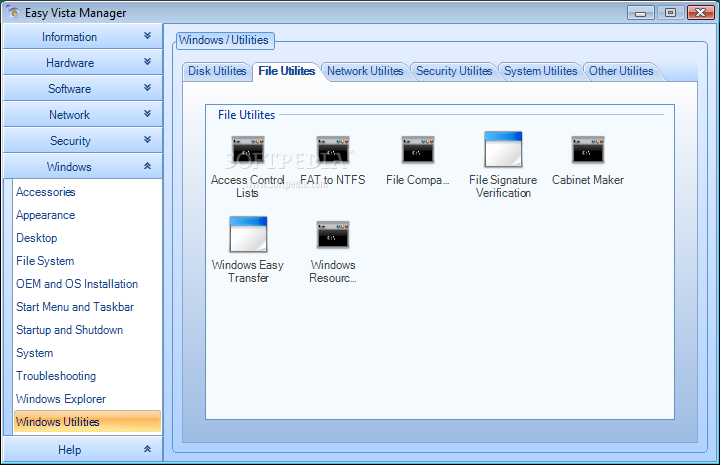Open File Signature Verification icon
The width and height of the screenshot is (720, 465).
pos(503,149)
